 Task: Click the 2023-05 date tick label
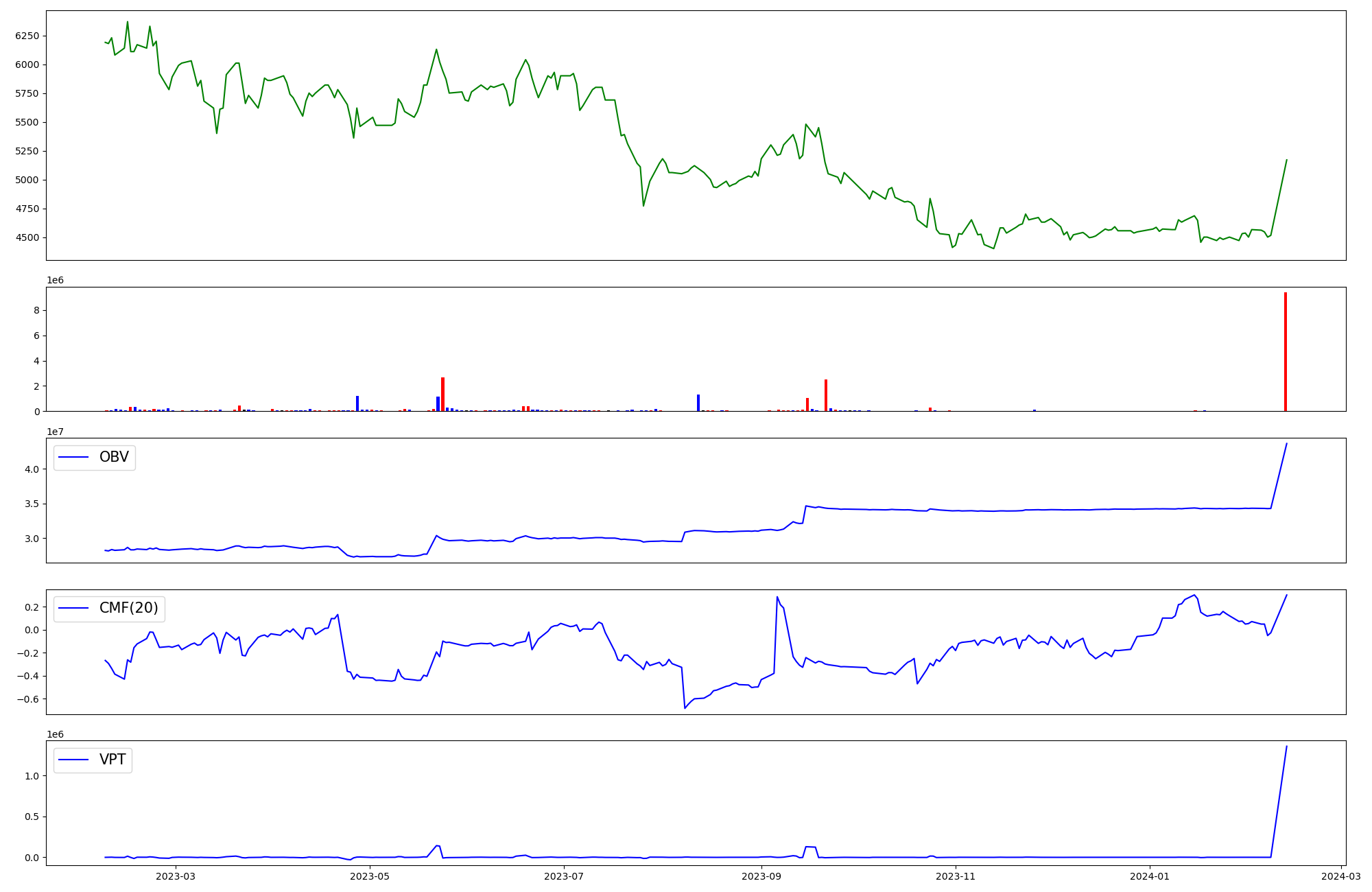tap(370, 876)
